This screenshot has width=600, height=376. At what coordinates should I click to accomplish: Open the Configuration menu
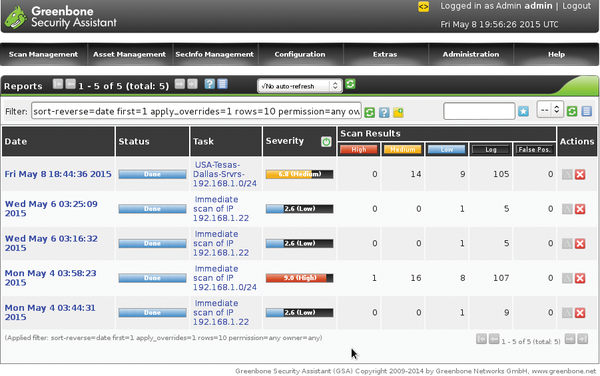tap(300, 54)
